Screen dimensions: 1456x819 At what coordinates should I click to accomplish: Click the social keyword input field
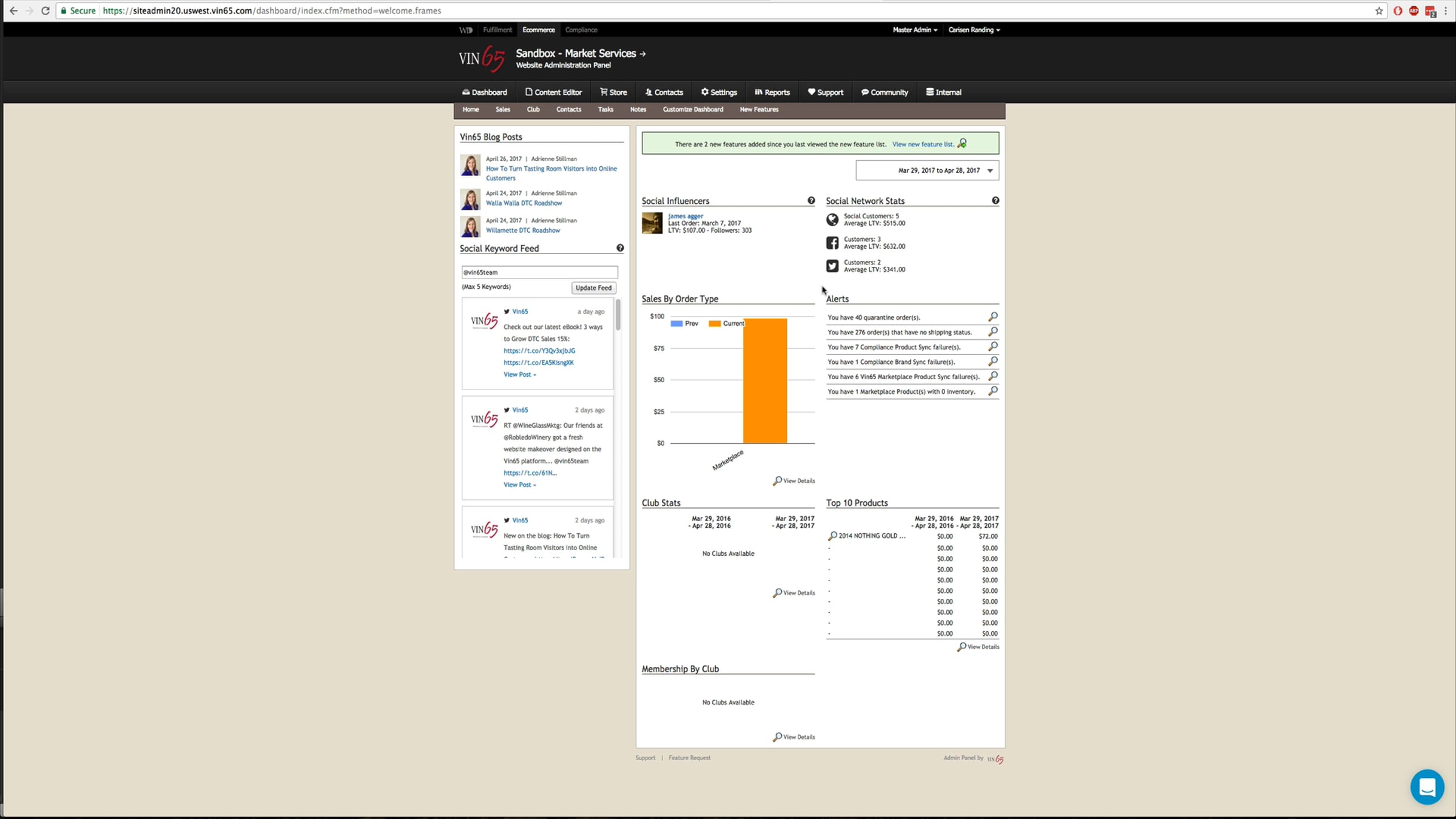click(x=539, y=272)
